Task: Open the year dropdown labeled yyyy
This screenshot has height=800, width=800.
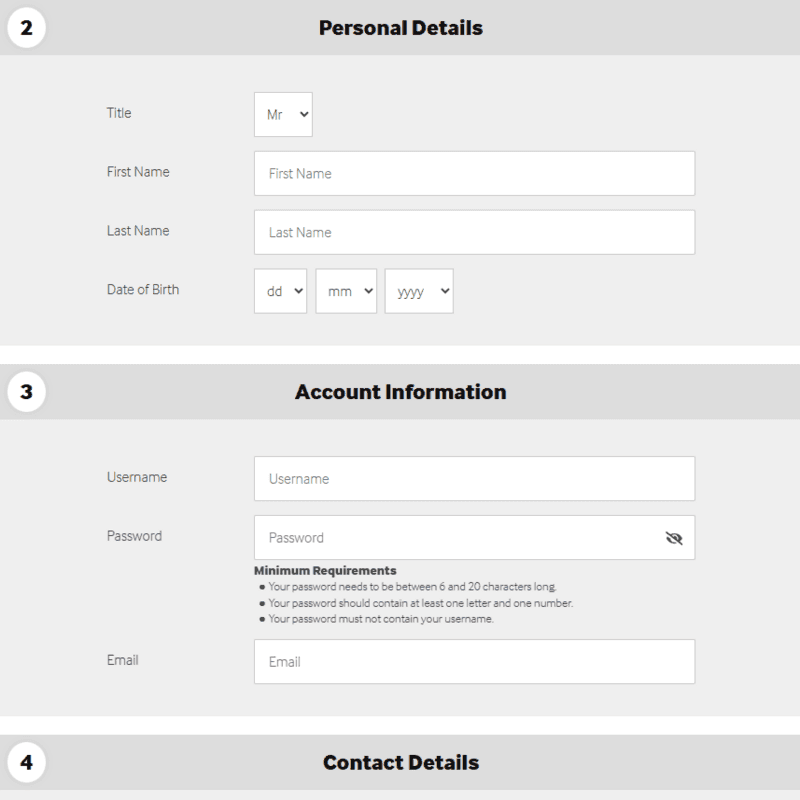Action: coord(419,291)
